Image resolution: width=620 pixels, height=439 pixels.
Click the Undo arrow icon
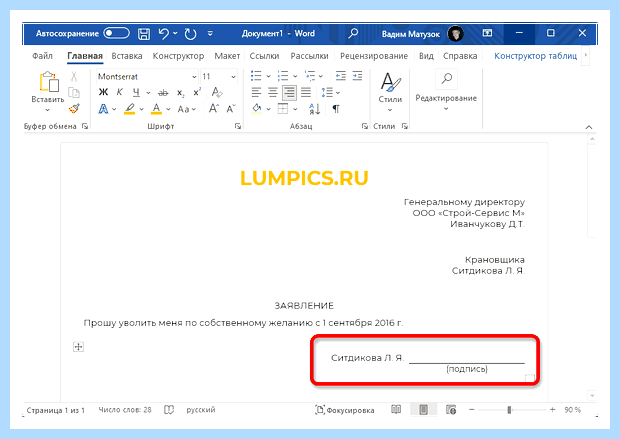tap(163, 34)
